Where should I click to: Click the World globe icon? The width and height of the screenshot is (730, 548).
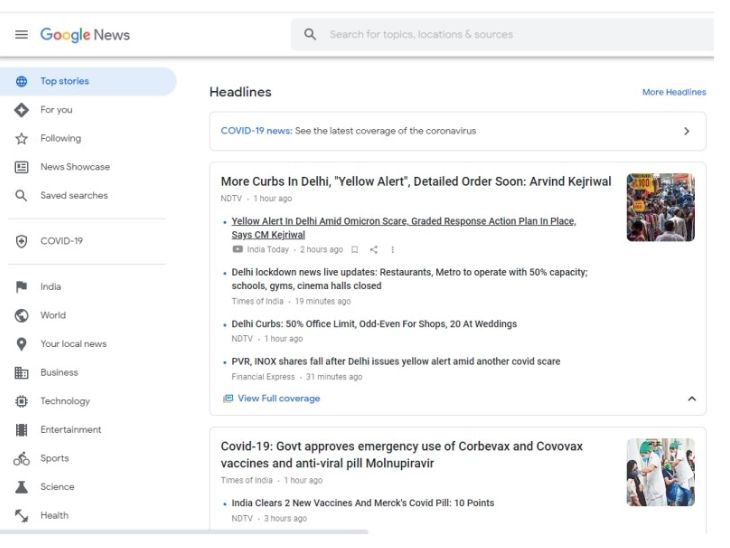coord(21,316)
